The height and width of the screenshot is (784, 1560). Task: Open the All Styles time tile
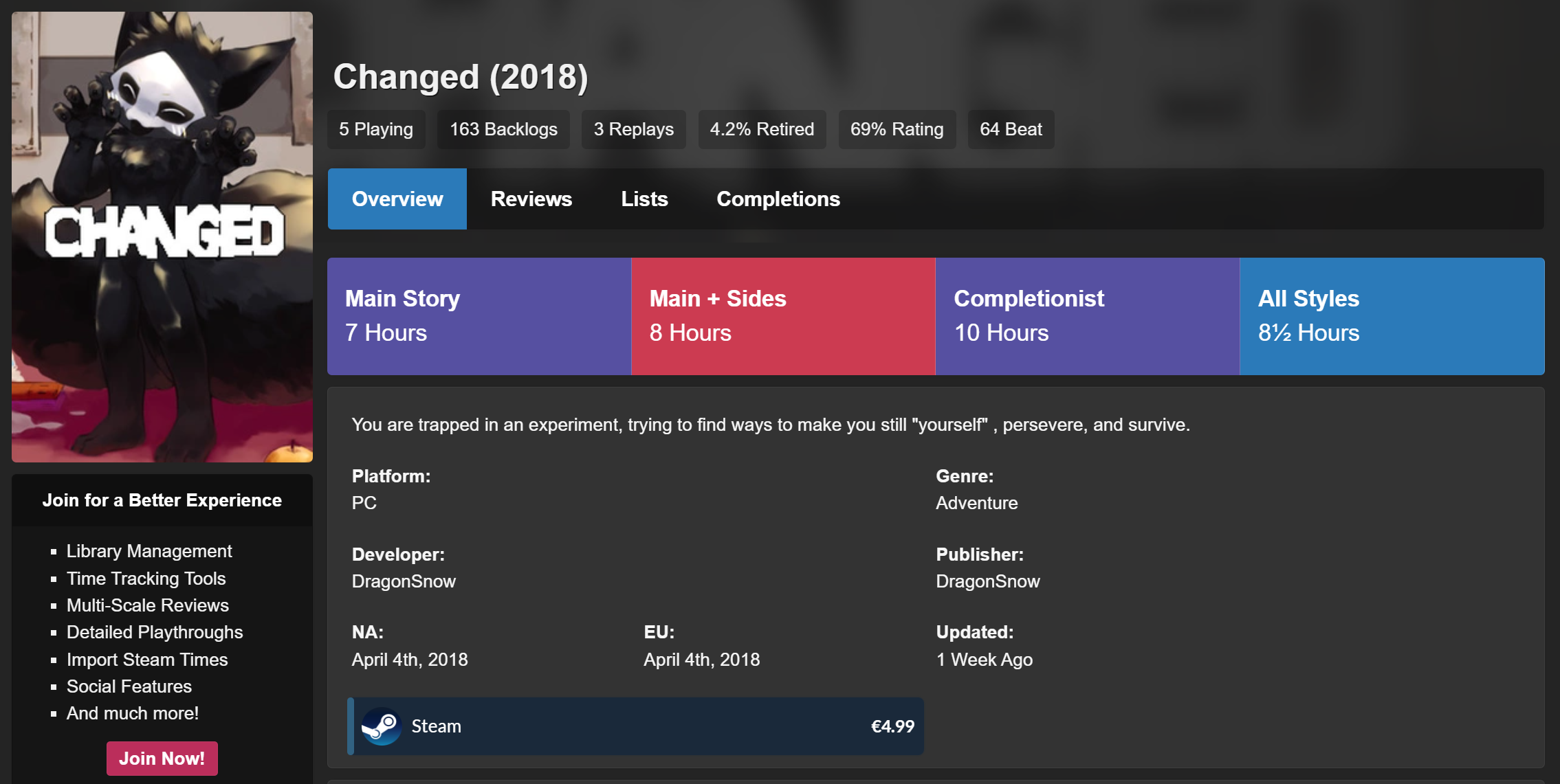(x=1392, y=316)
